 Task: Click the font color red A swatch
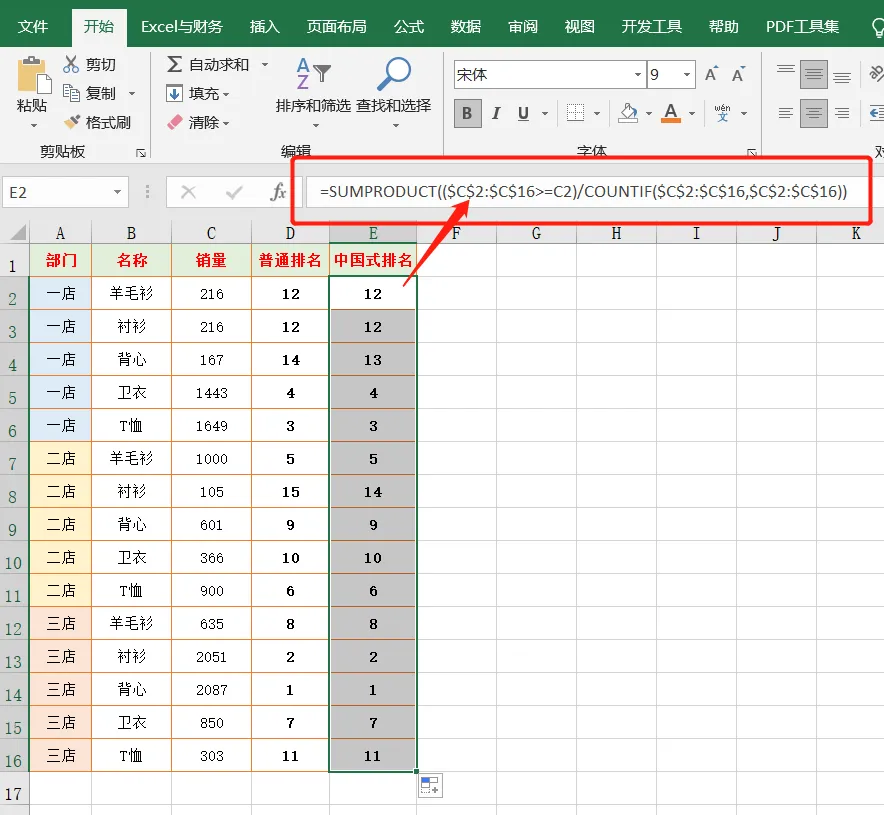click(x=669, y=112)
